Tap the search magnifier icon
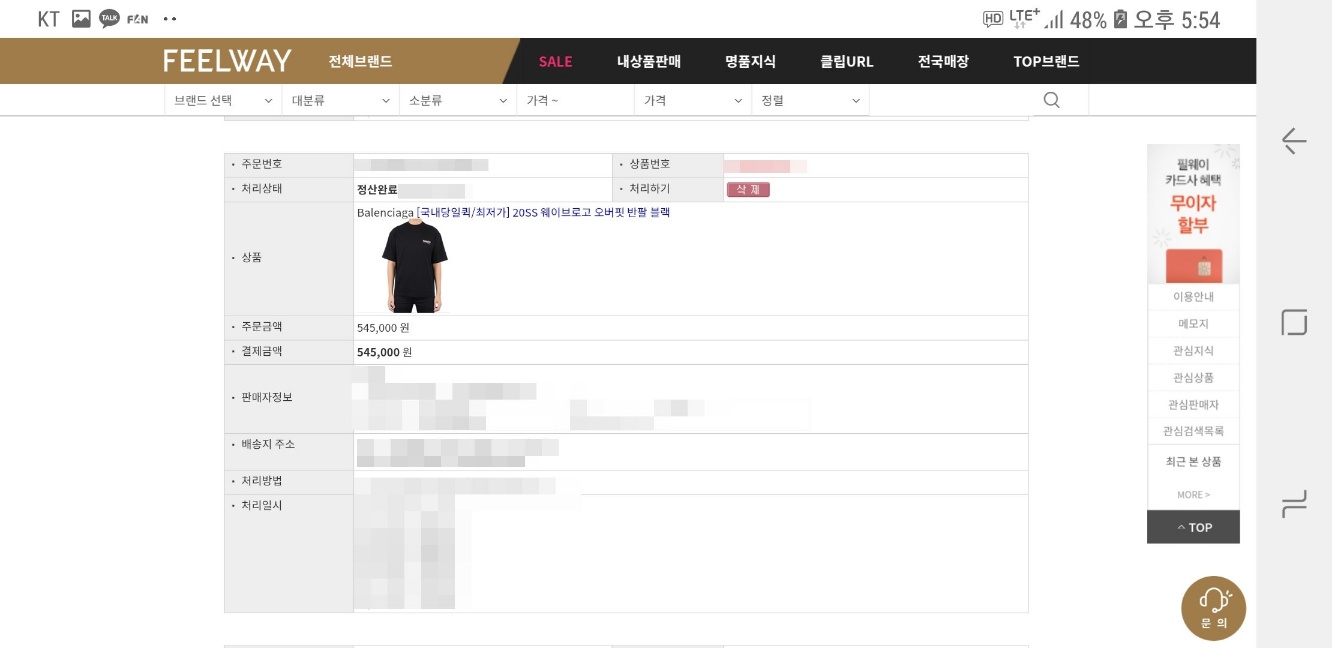 (x=1051, y=100)
